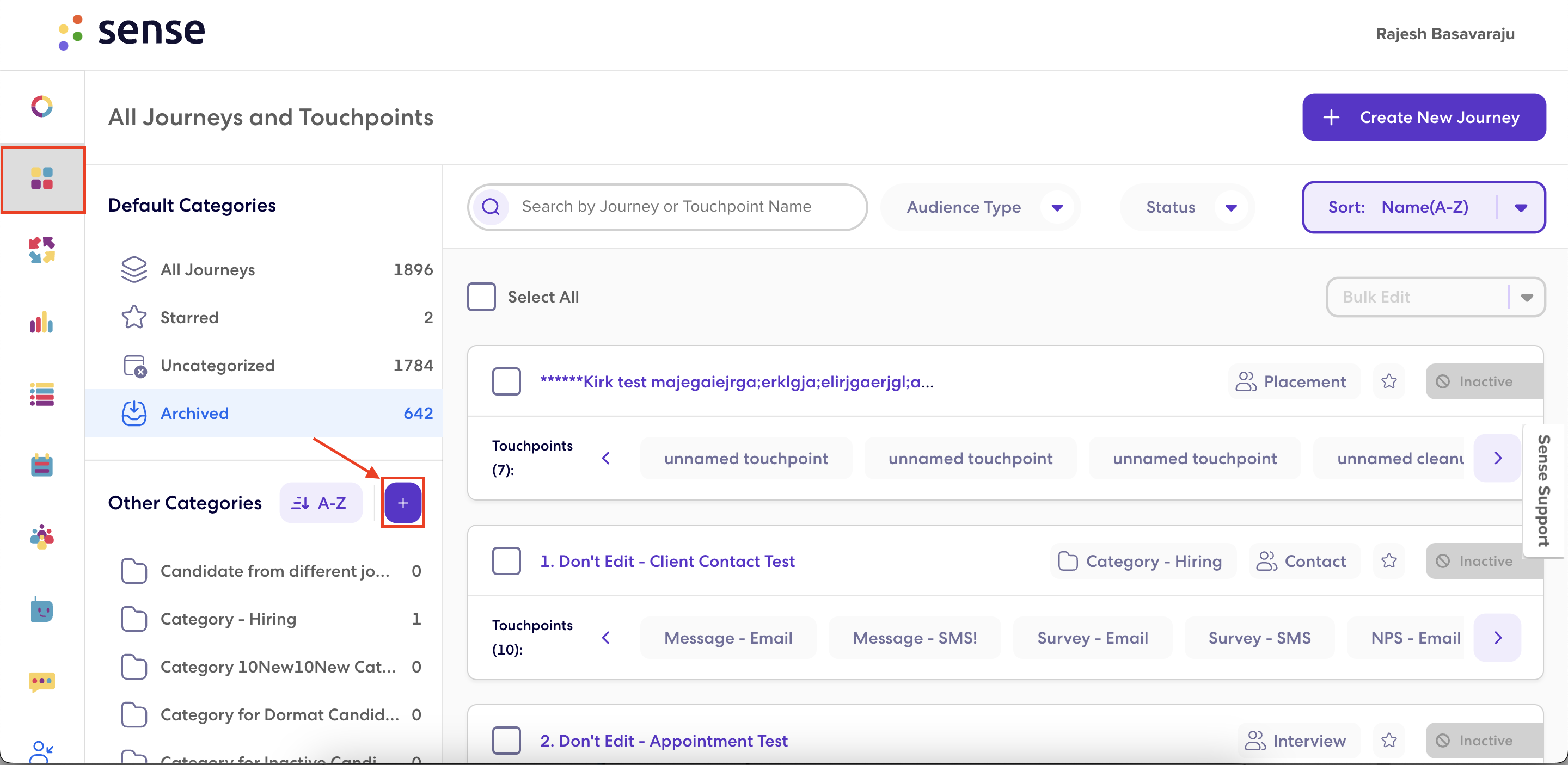The image size is (1568, 765).
Task: Open the calendar sidebar icon
Action: (x=42, y=466)
